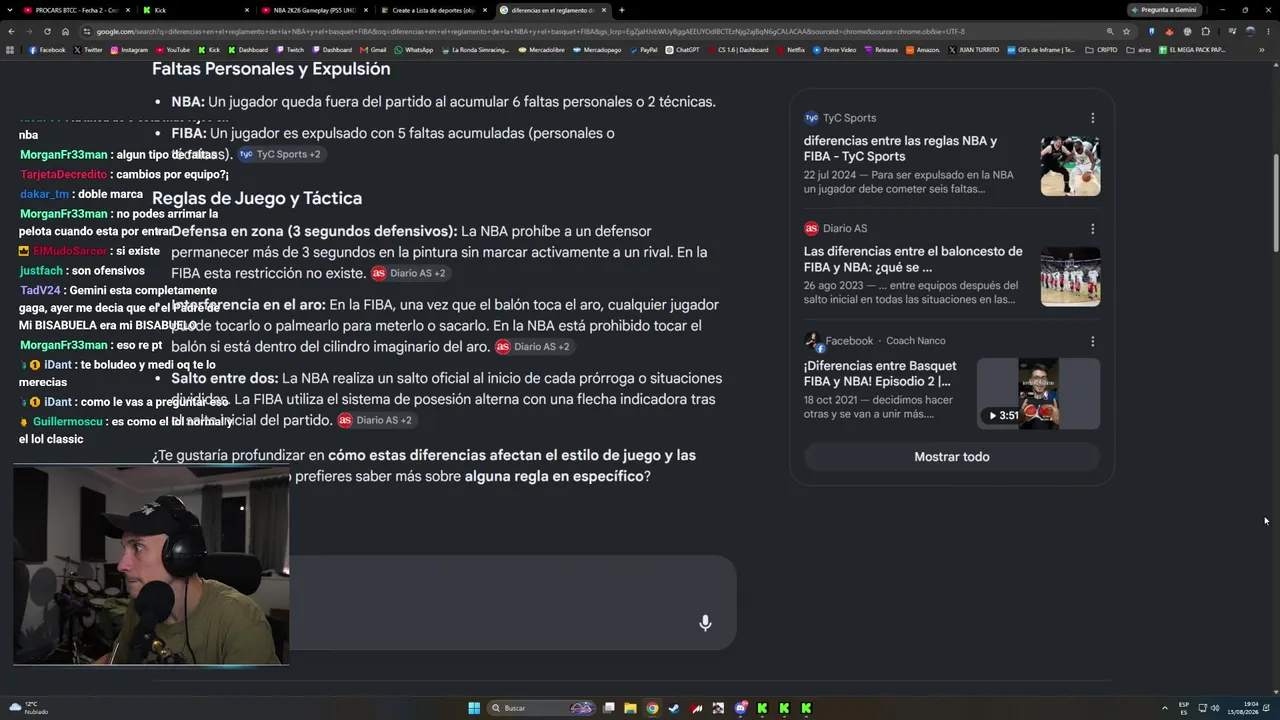Open Steam from the taskbar

click(674, 708)
